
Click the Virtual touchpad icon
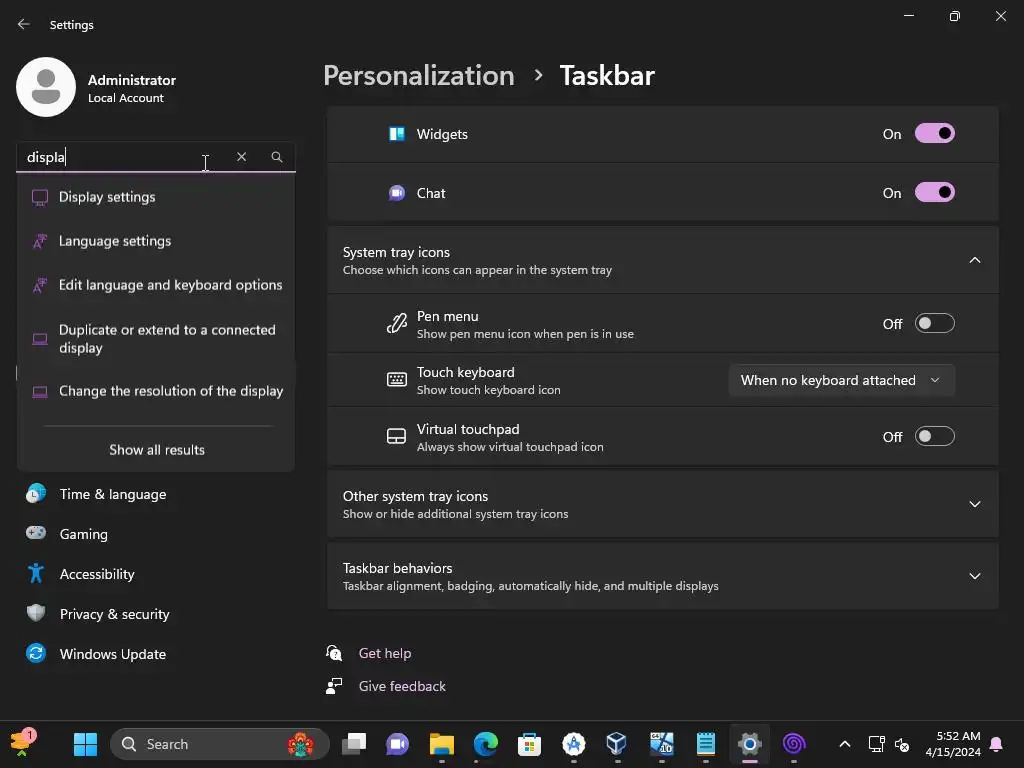pos(396,436)
